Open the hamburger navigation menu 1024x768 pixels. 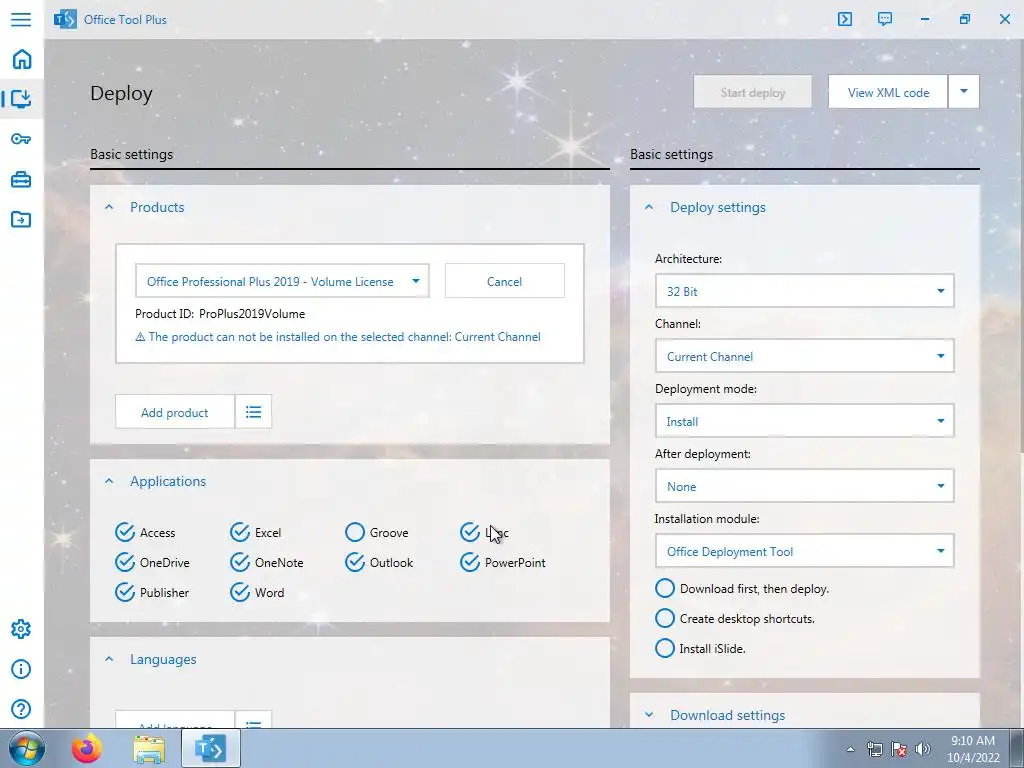[21, 19]
